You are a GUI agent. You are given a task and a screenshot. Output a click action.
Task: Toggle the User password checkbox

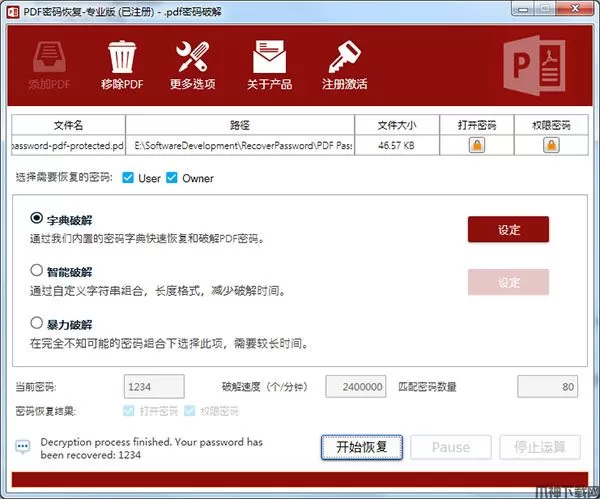[x=128, y=178]
